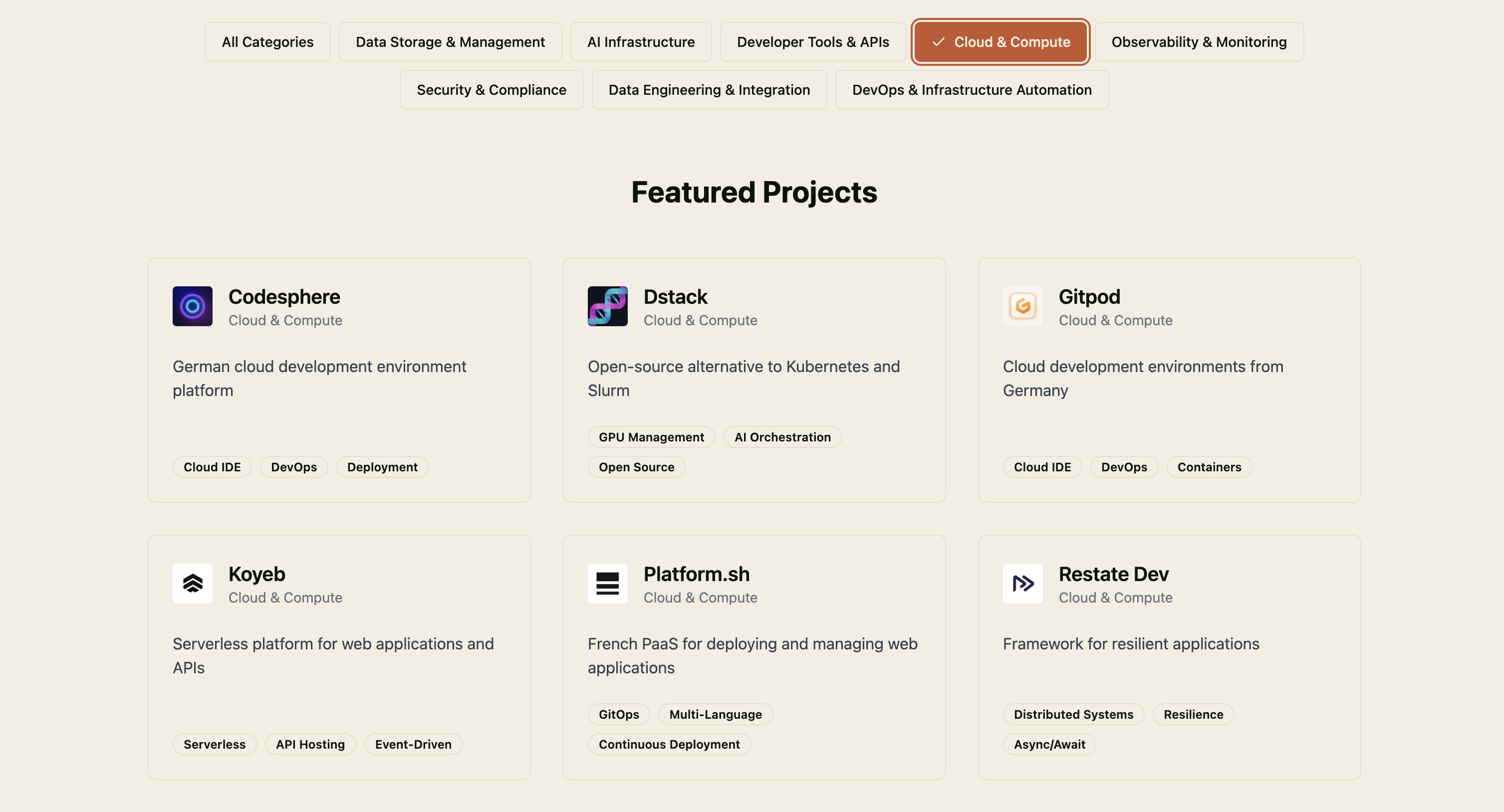
Task: Open the Platform.sh project title
Action: (x=696, y=574)
